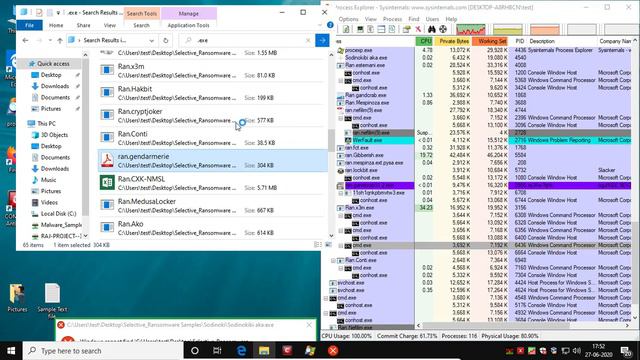Screen dimensions: 640x360
Task: Open the commit history graph in toolbar
Action: [507, 29]
